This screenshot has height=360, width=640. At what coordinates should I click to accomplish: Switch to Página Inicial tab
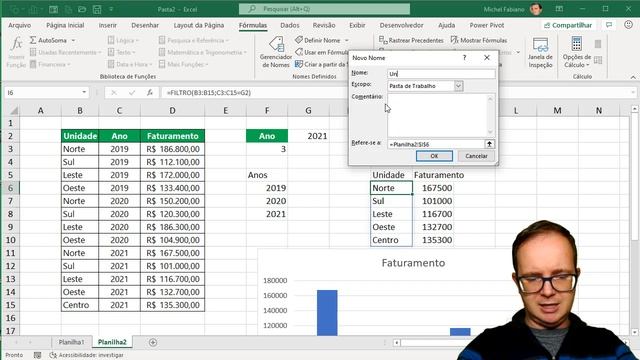(65, 25)
